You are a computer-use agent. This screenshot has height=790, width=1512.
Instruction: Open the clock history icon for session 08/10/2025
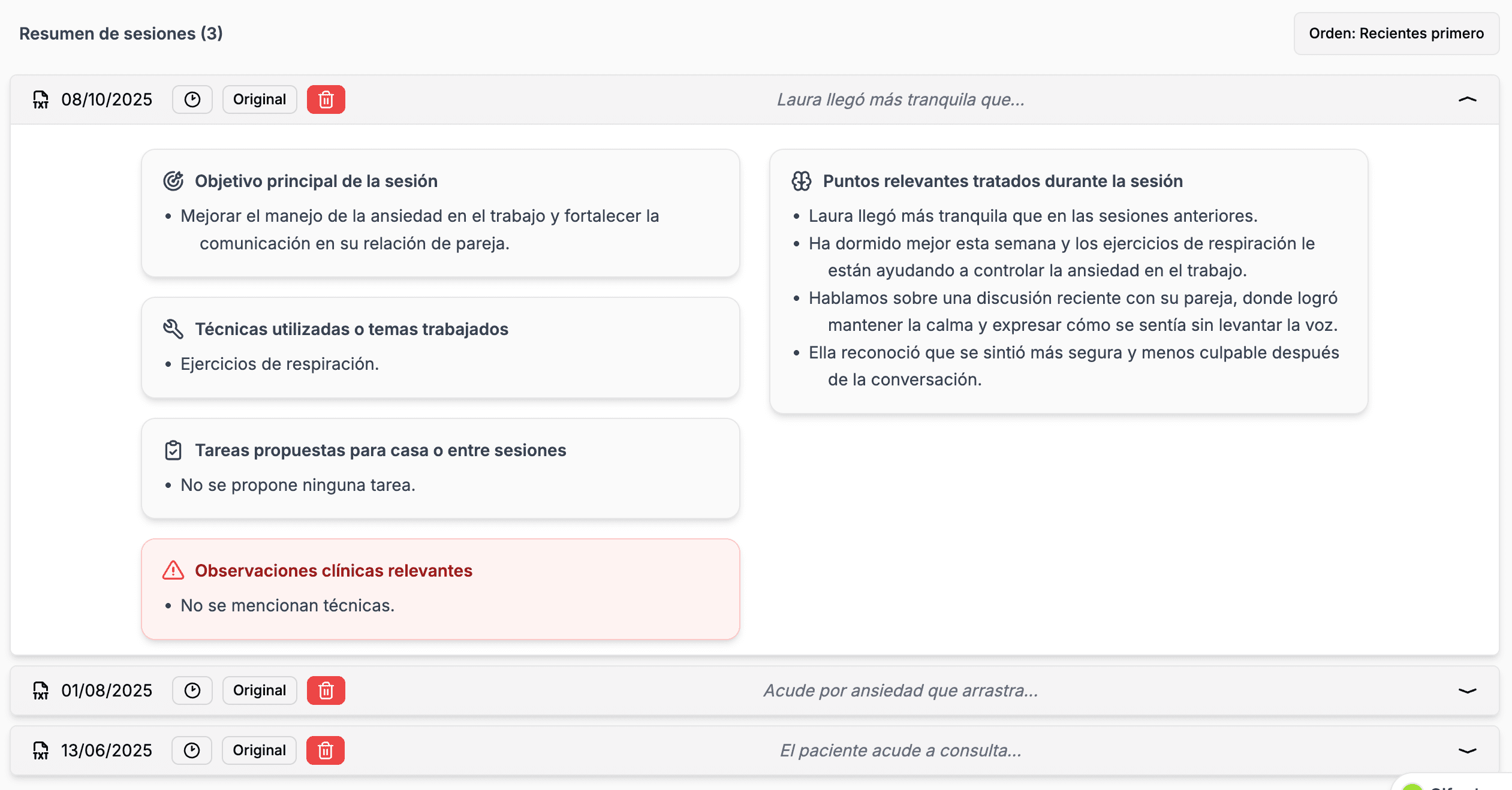coord(192,99)
